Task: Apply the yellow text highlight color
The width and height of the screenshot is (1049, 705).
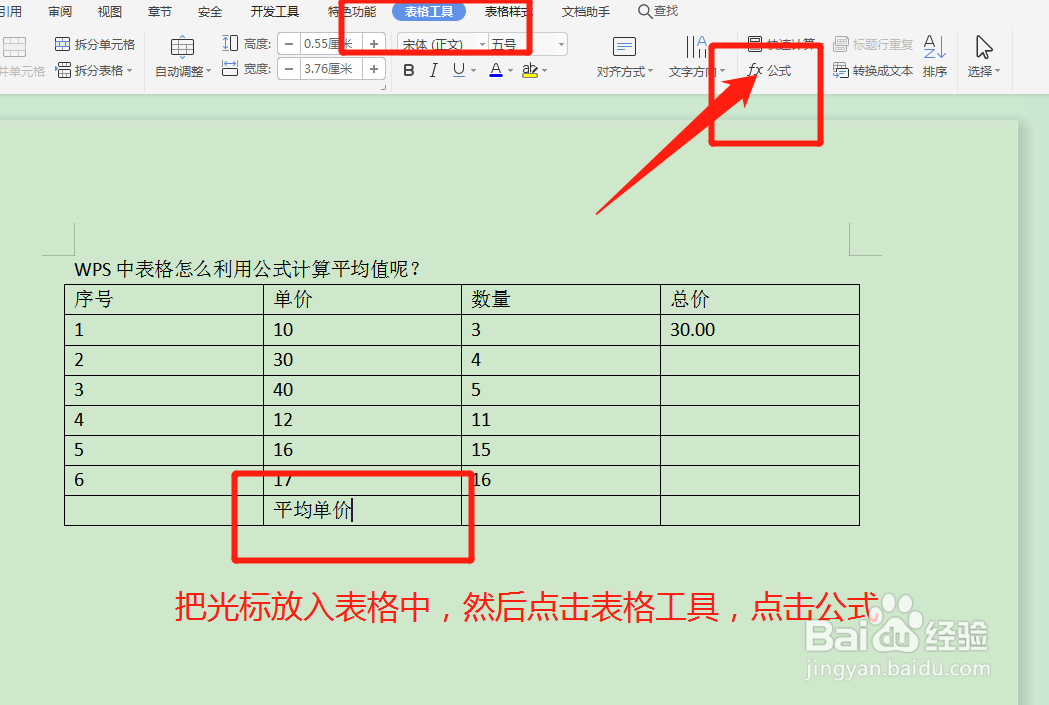Action: click(x=530, y=70)
